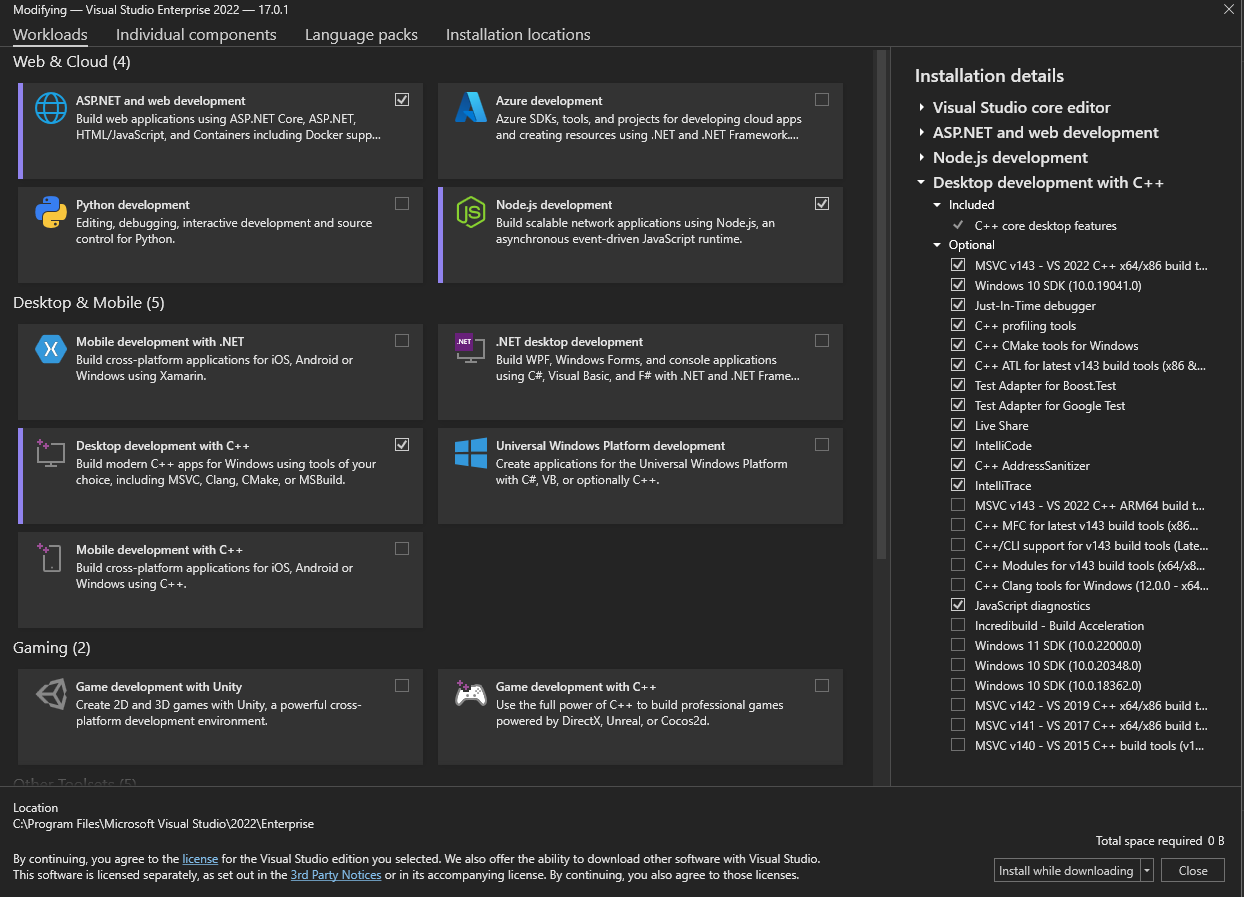This screenshot has height=897, width=1244.
Task: Click the Game development with C++ controller icon
Action: coord(471,694)
